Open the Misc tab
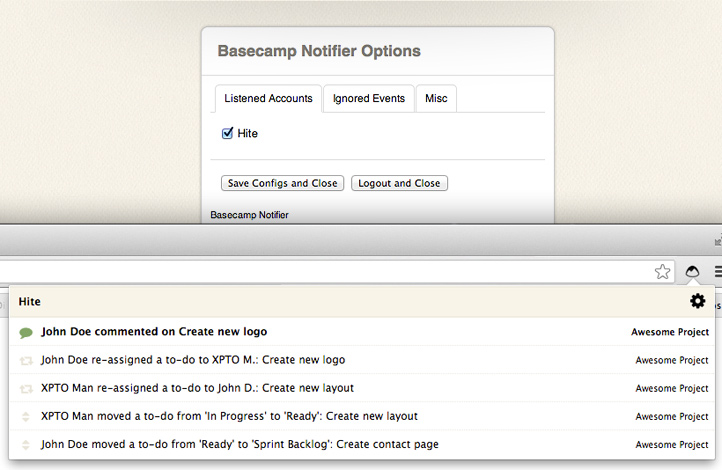Viewport: 722px width, 470px height. coord(436,99)
